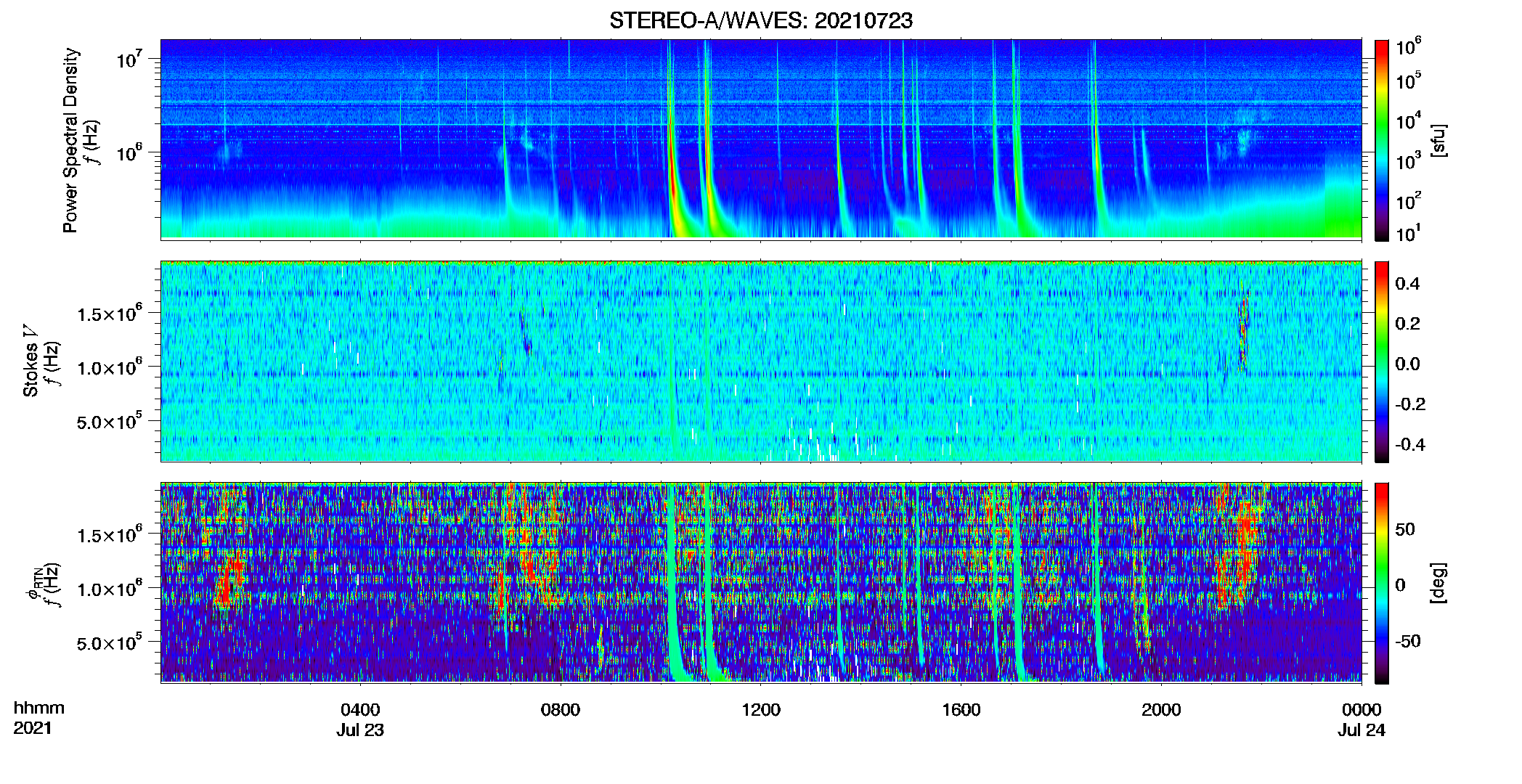This screenshot has width=1522, height=784.
Task: Click the 1200 time tick label
Action: (x=761, y=710)
